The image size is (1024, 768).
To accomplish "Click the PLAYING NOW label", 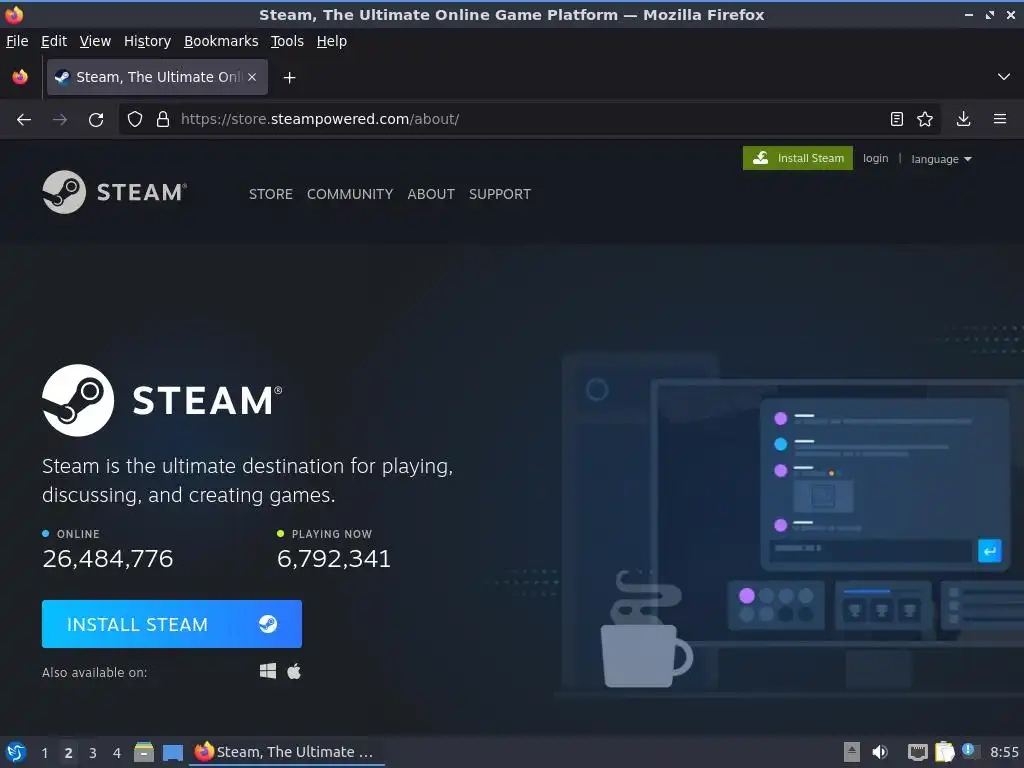I will [332, 534].
